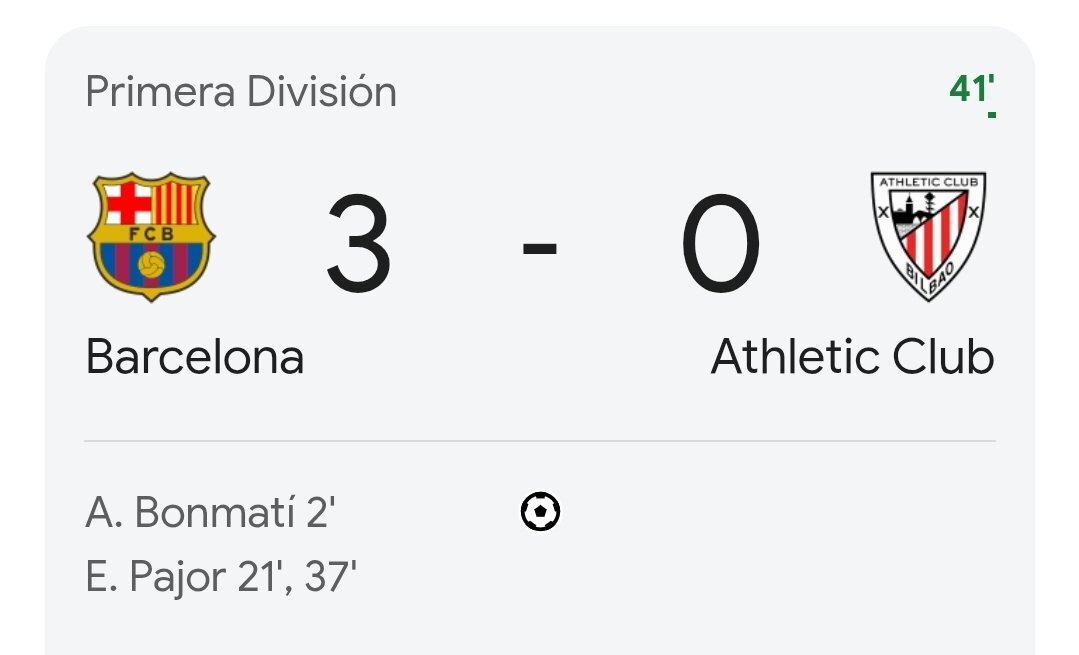1079x655 pixels.
Task: Click the red cross on Barcelona's crest
Action: 128,203
